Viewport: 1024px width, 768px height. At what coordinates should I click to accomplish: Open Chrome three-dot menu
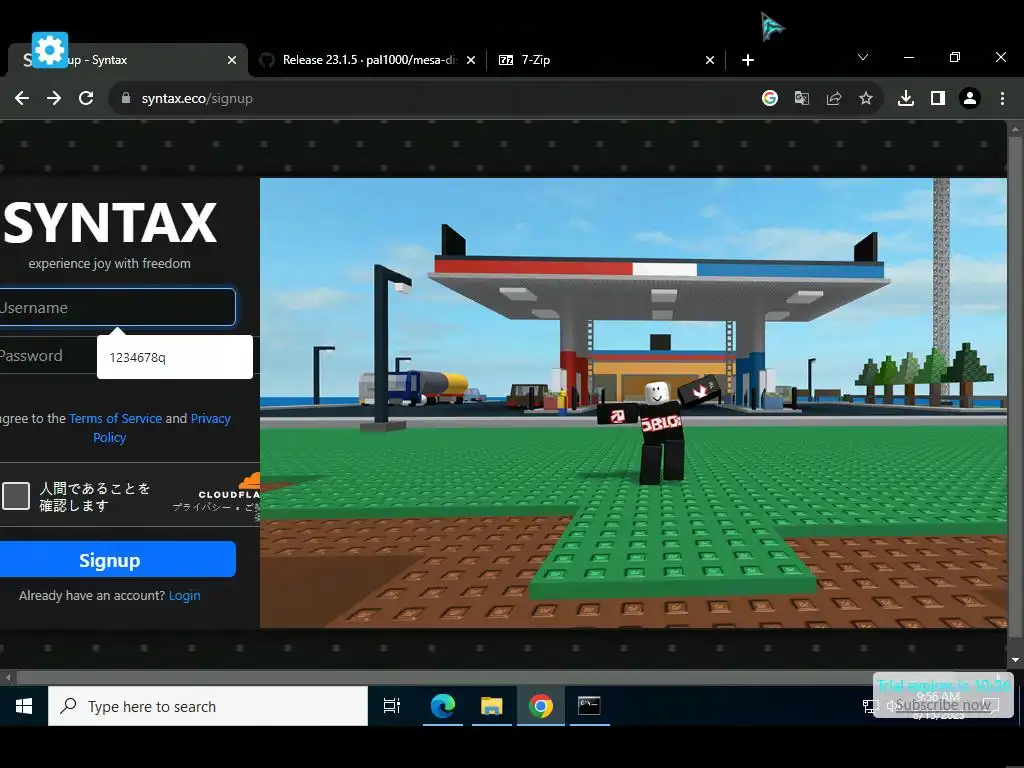(1002, 99)
